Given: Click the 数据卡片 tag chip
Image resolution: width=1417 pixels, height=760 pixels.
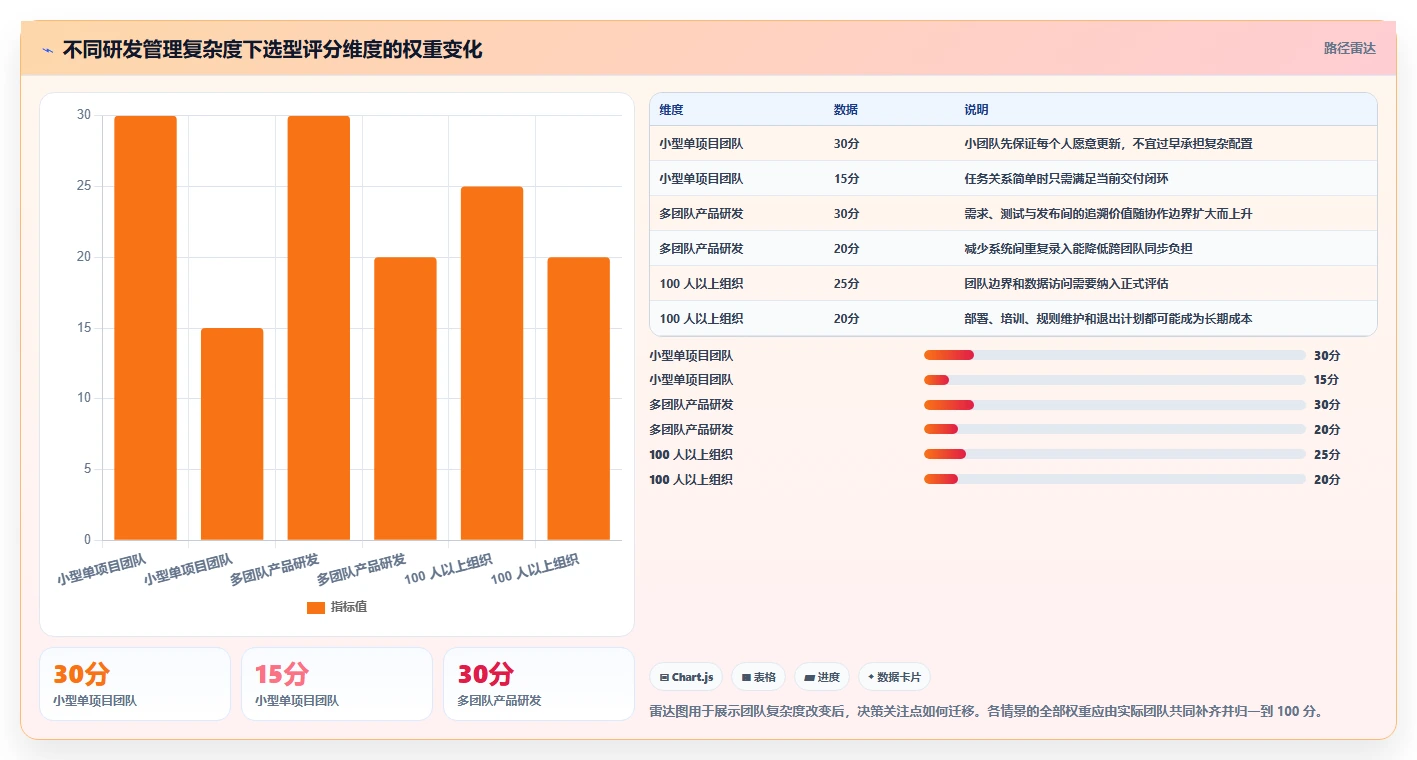Looking at the screenshot, I should click(894, 677).
